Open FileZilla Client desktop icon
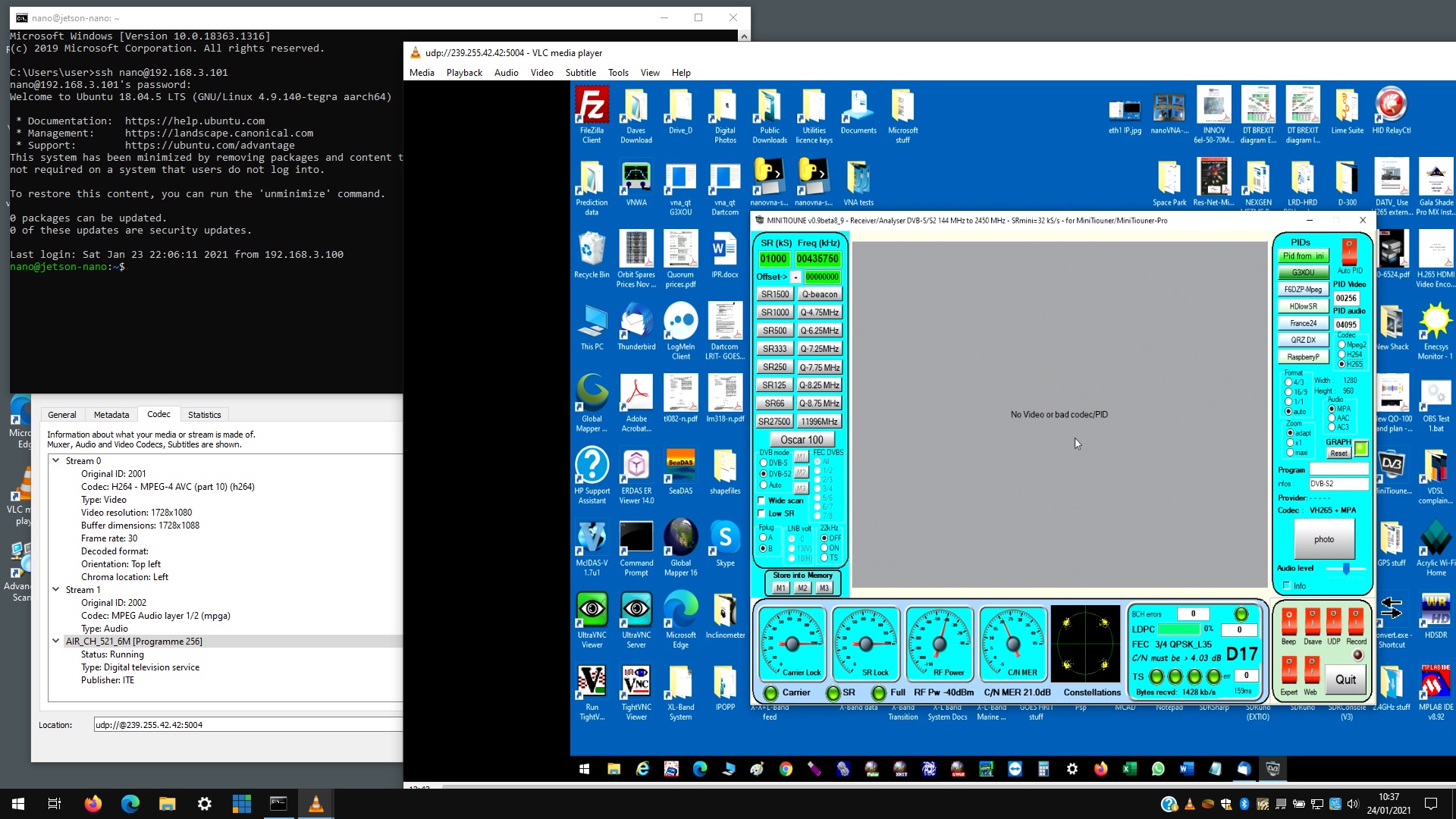This screenshot has height=819, width=1456. 591,115
